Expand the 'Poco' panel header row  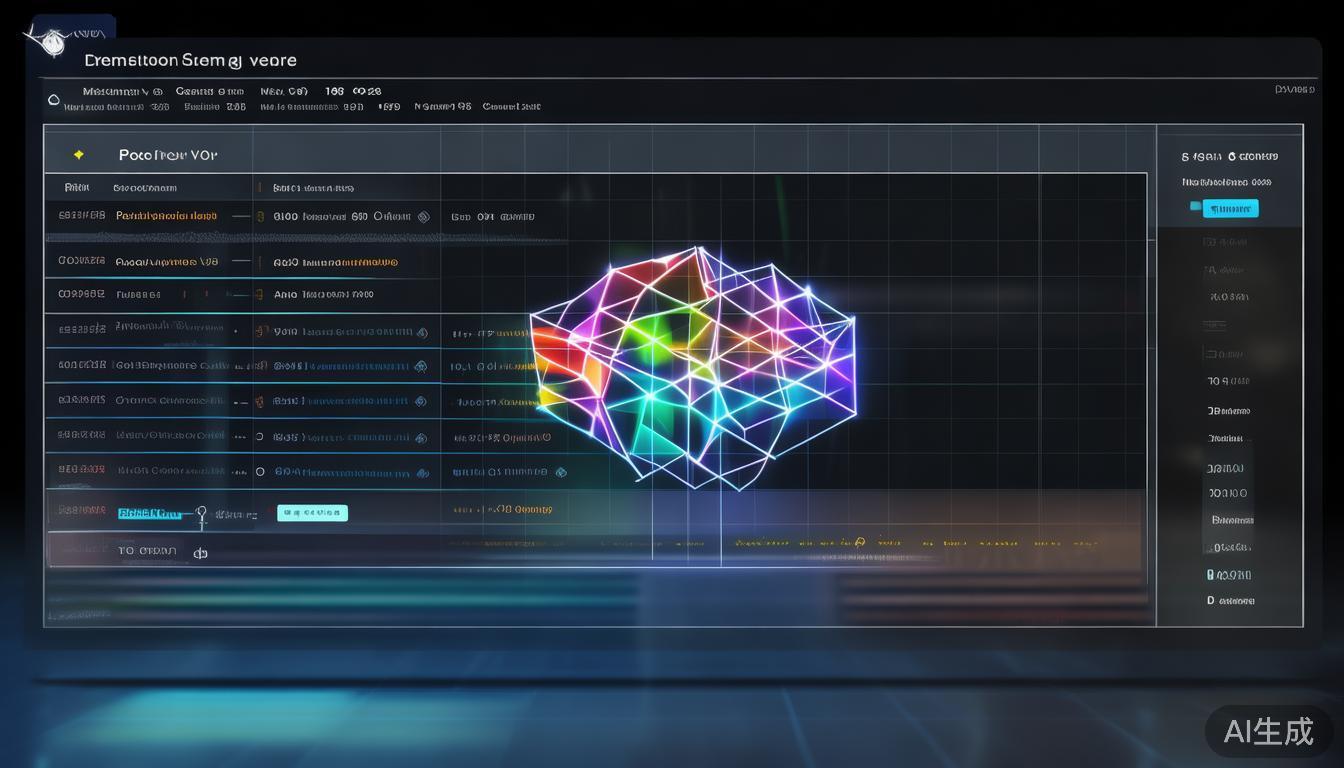tap(168, 155)
